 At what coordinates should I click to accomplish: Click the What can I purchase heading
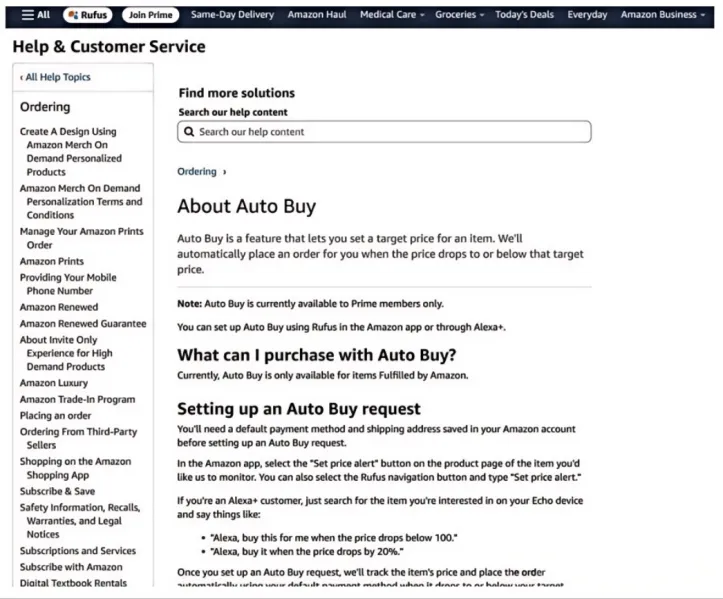tap(317, 355)
